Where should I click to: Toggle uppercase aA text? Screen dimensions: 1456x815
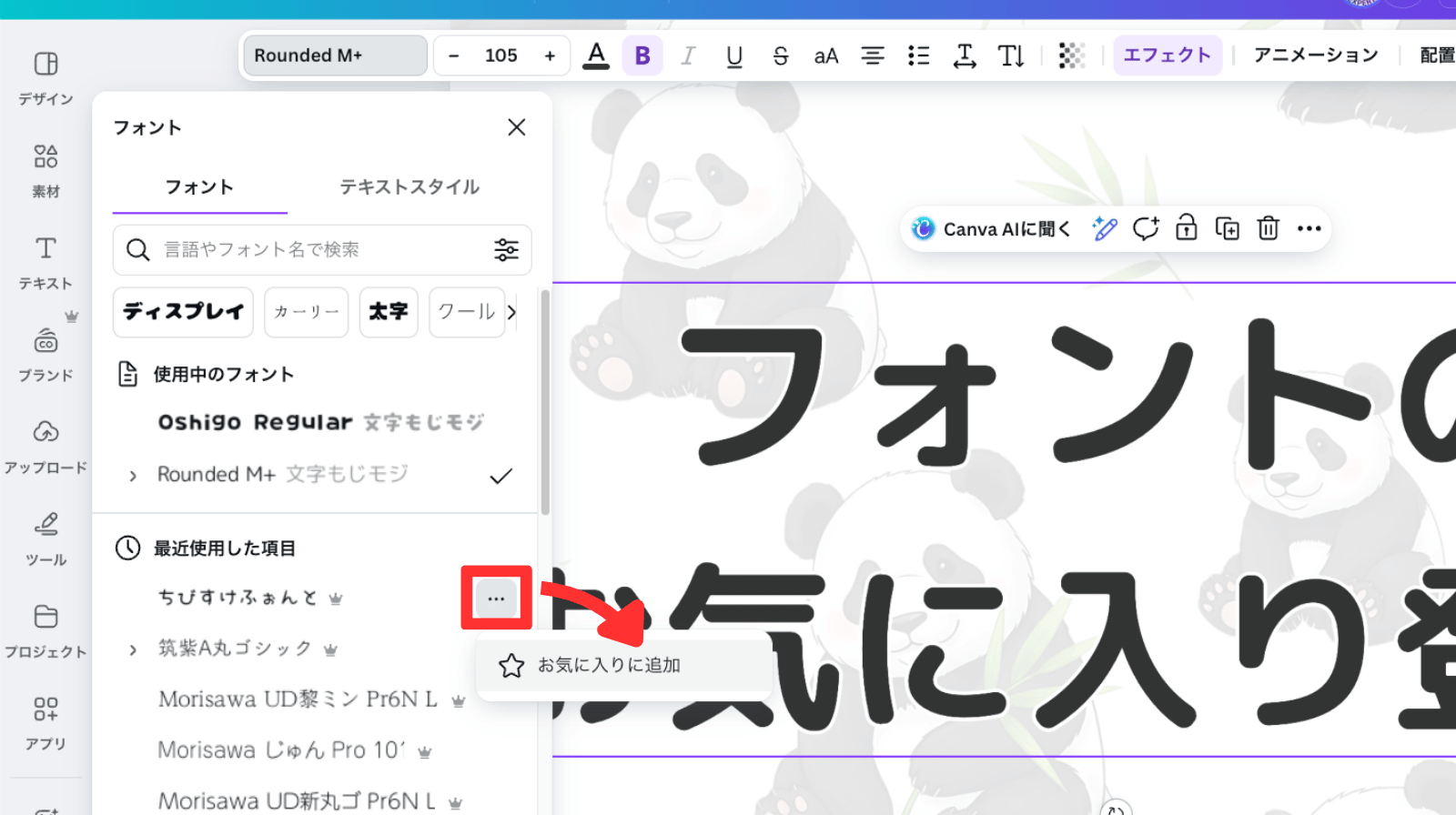pos(826,55)
